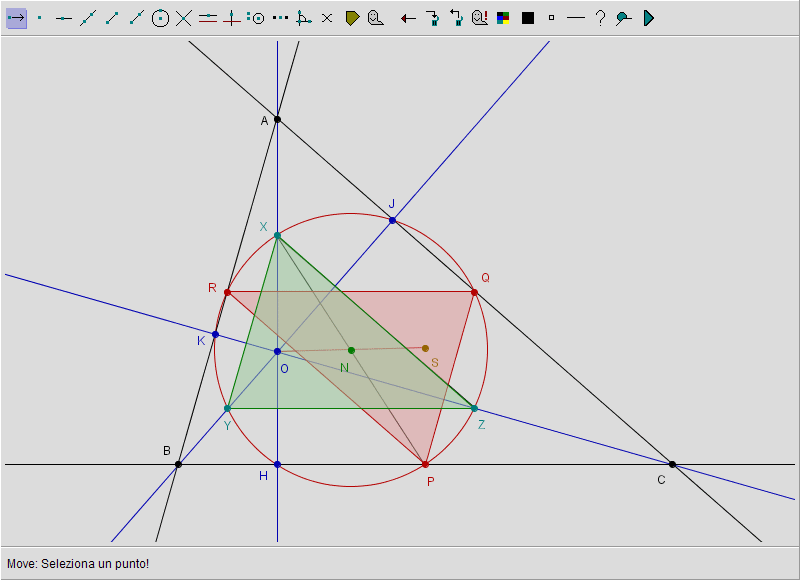
Task: Click the ghost icon with exclamation mark
Action: click(480, 18)
